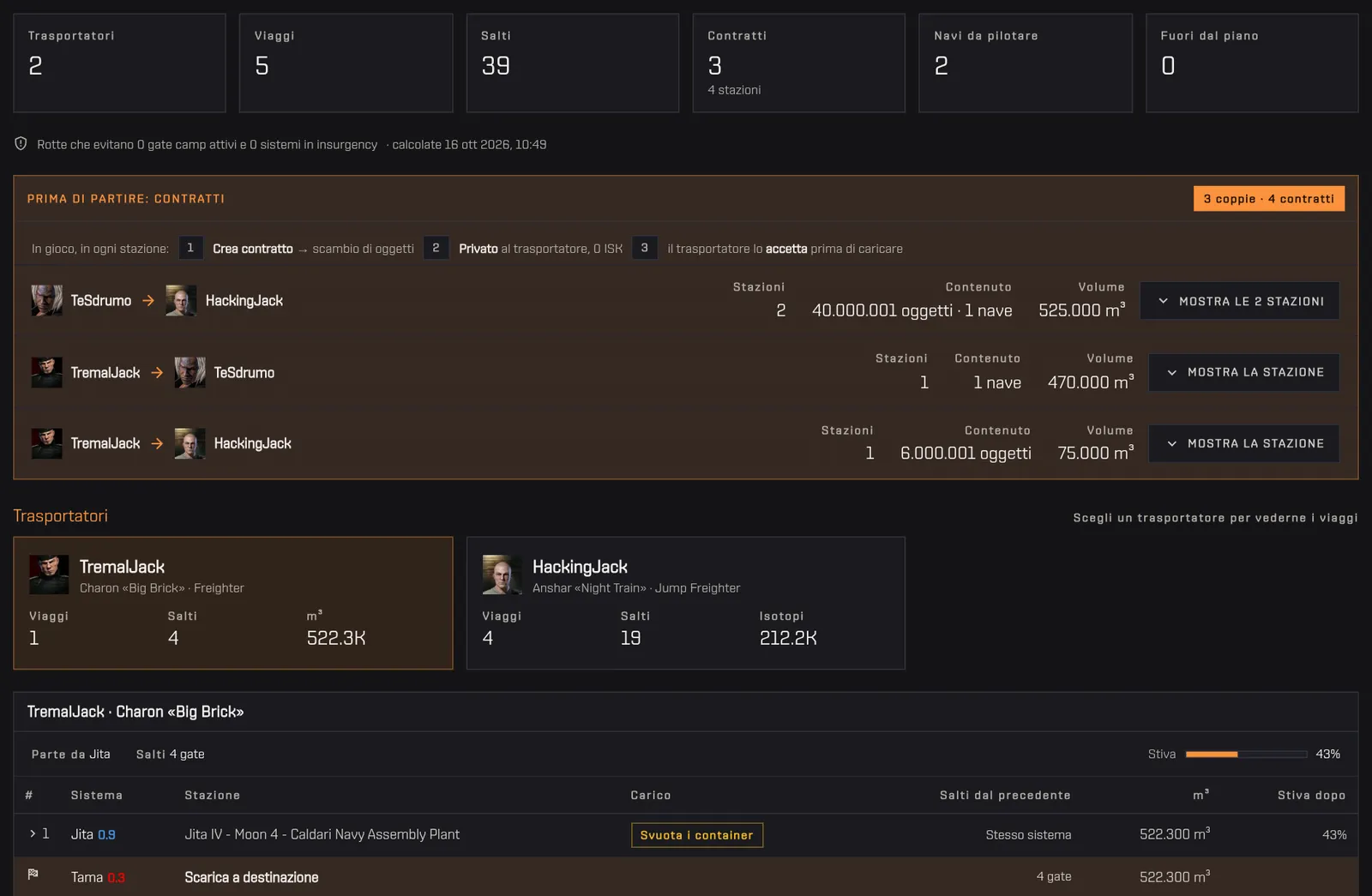The image size is (1372, 896).
Task: Click the Stiva 43% cargo progress bar
Action: coord(1247,755)
